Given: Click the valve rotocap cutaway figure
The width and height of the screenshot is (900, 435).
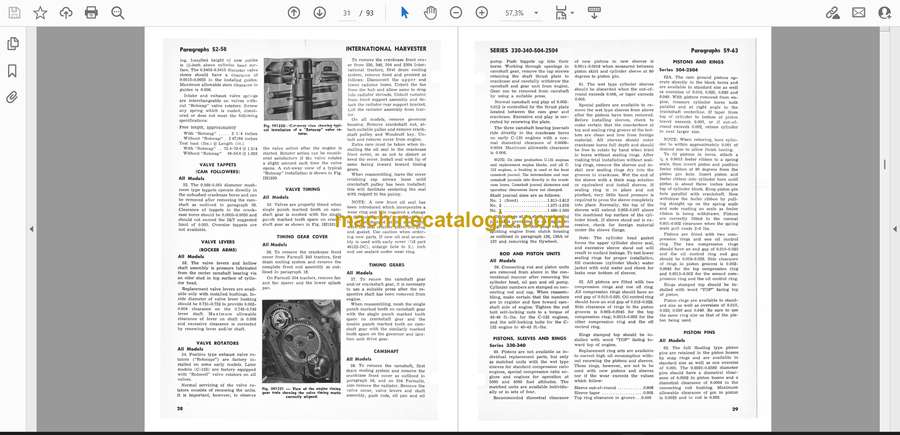Looking at the screenshot, I should [302, 89].
